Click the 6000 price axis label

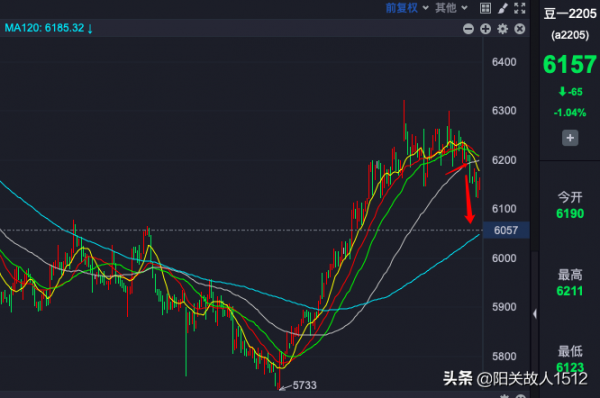point(504,258)
